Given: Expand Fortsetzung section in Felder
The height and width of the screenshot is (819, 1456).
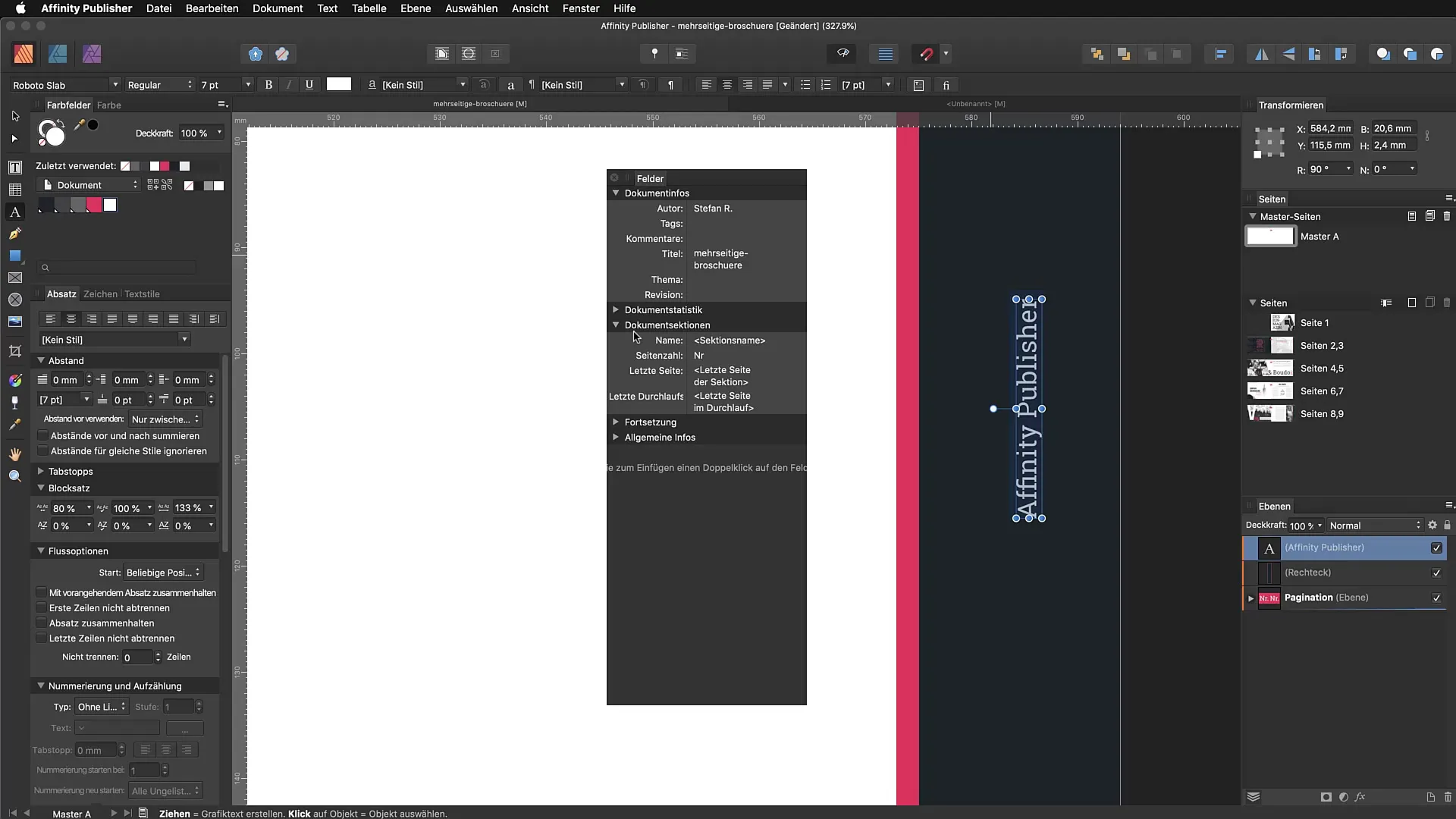Looking at the screenshot, I should pyautogui.click(x=616, y=422).
